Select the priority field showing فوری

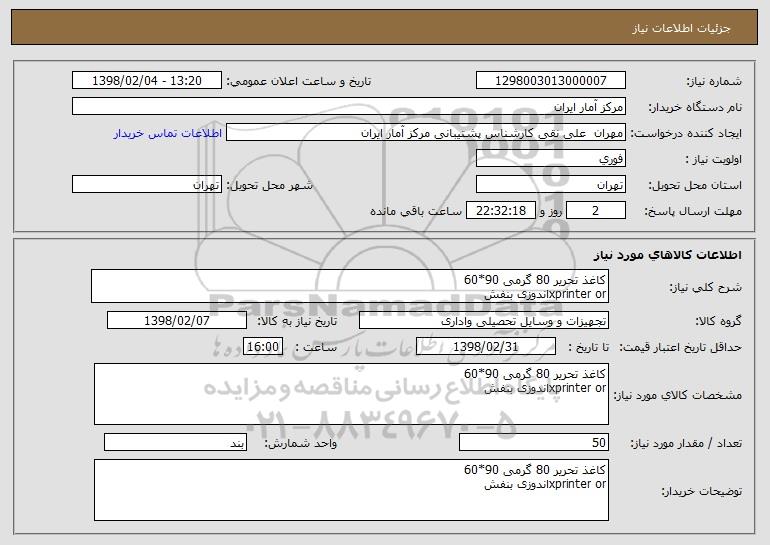pyautogui.click(x=550, y=158)
